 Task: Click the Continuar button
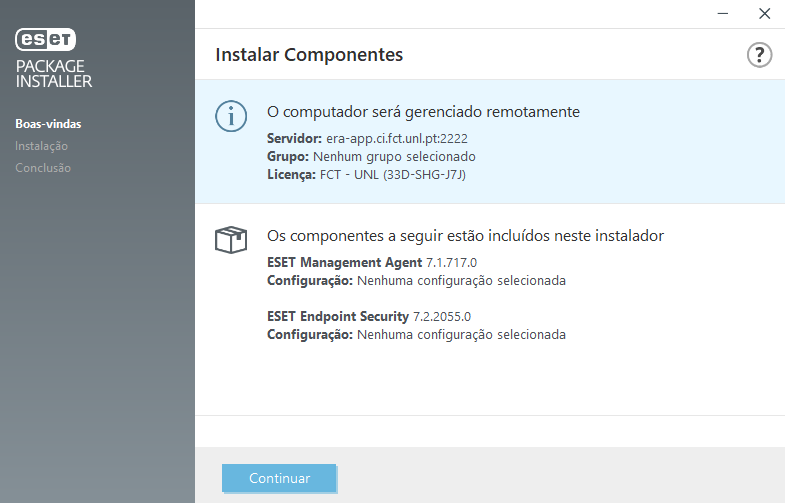279,478
